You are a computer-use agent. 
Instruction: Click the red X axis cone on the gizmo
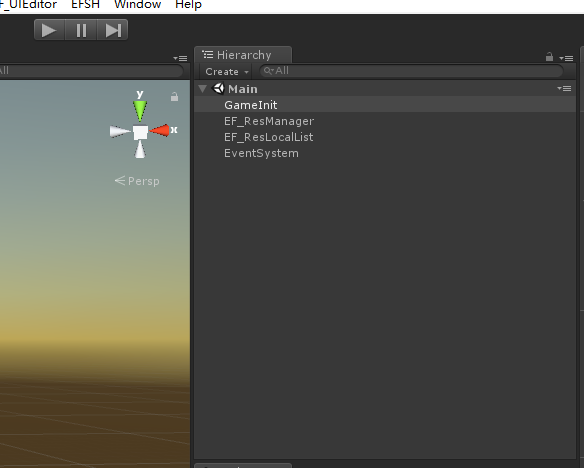[159, 130]
